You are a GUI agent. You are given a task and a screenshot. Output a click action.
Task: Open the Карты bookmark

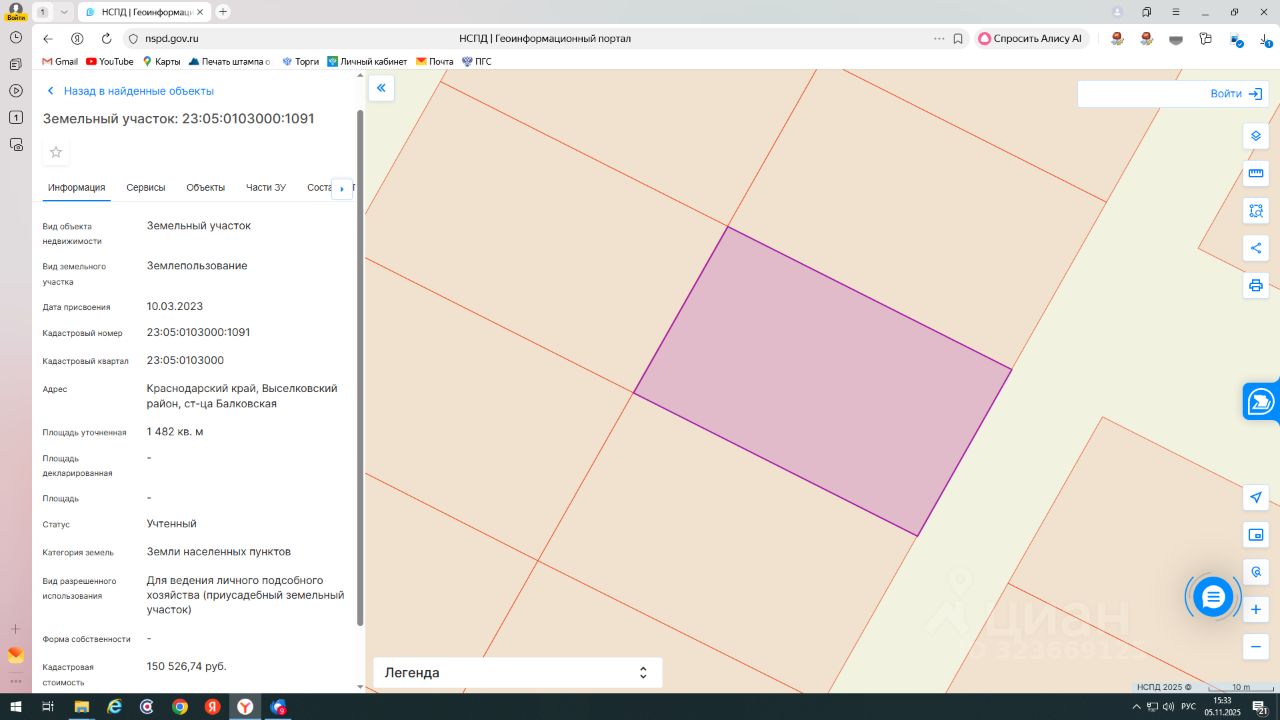pyautogui.click(x=162, y=62)
